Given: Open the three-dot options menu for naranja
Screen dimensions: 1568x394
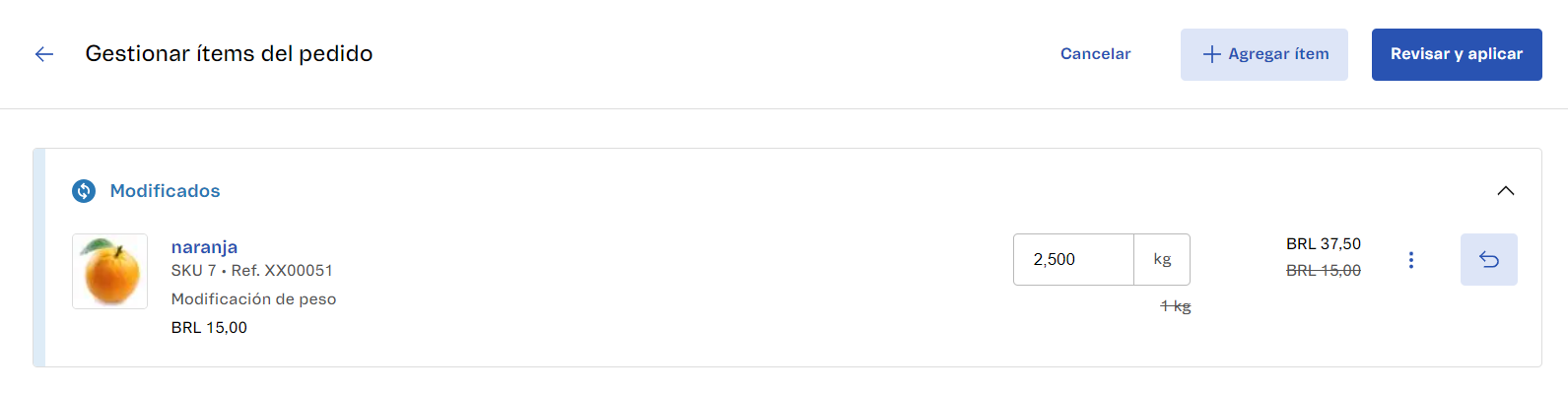Looking at the screenshot, I should tap(1411, 260).
